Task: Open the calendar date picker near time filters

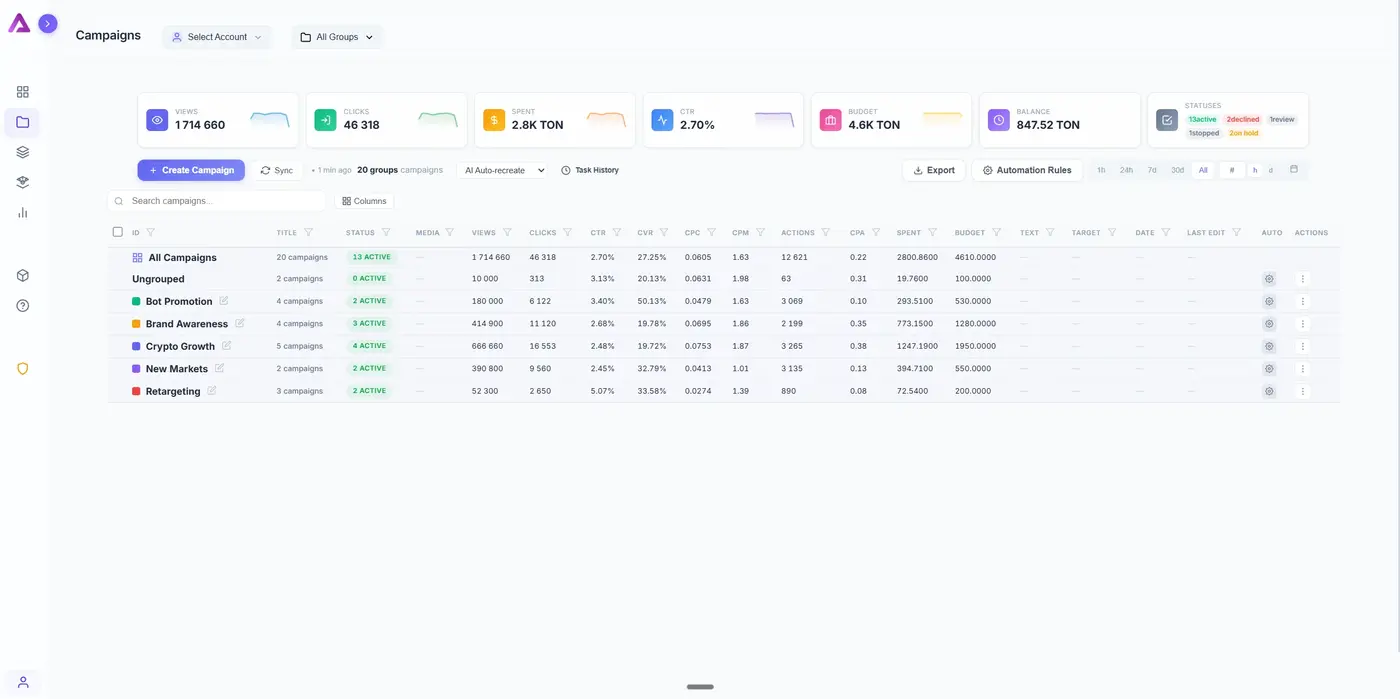Action: click(x=1293, y=170)
